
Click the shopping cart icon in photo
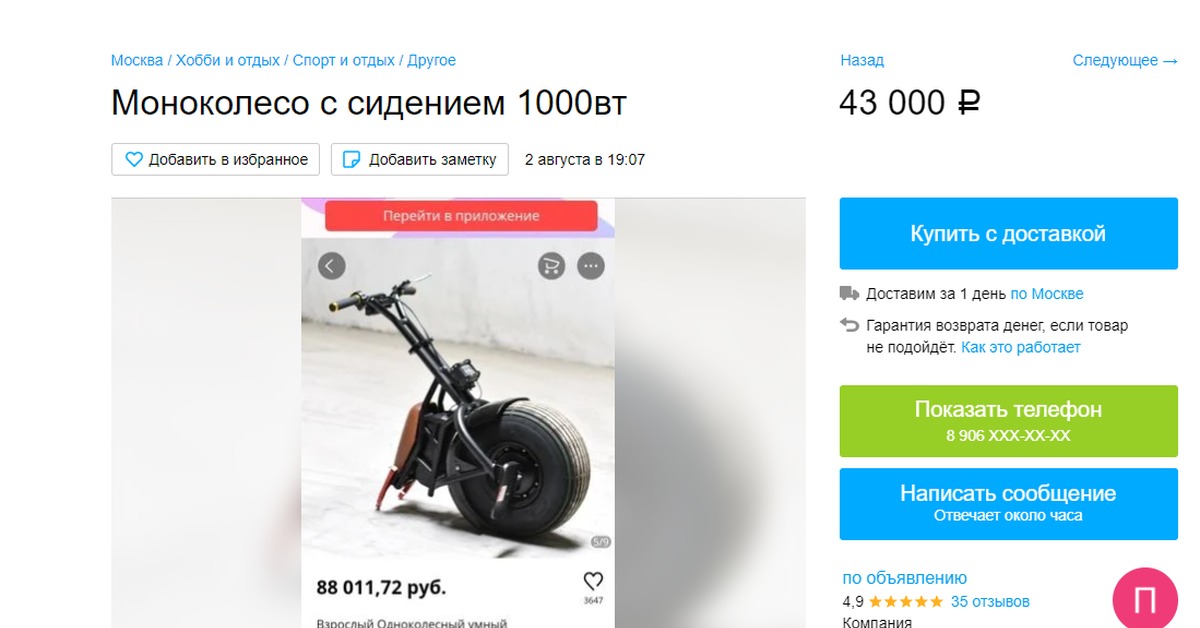pyautogui.click(x=551, y=265)
